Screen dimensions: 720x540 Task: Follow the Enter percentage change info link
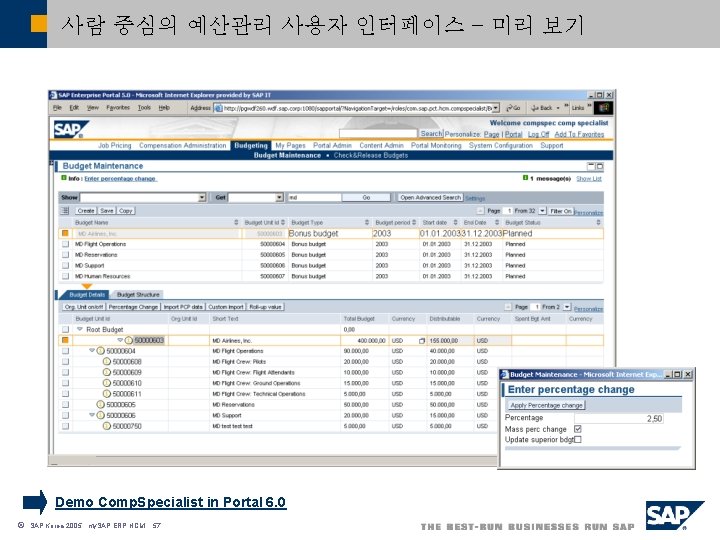tap(120, 179)
